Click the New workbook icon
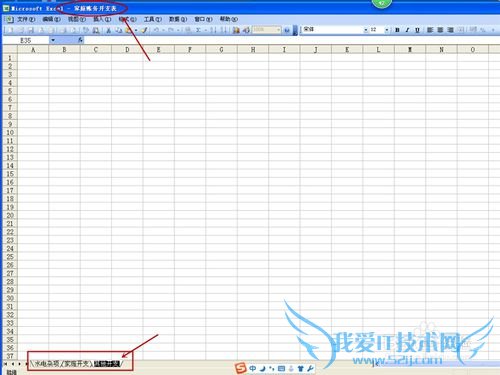The width and height of the screenshot is (500, 375). (x=10, y=30)
